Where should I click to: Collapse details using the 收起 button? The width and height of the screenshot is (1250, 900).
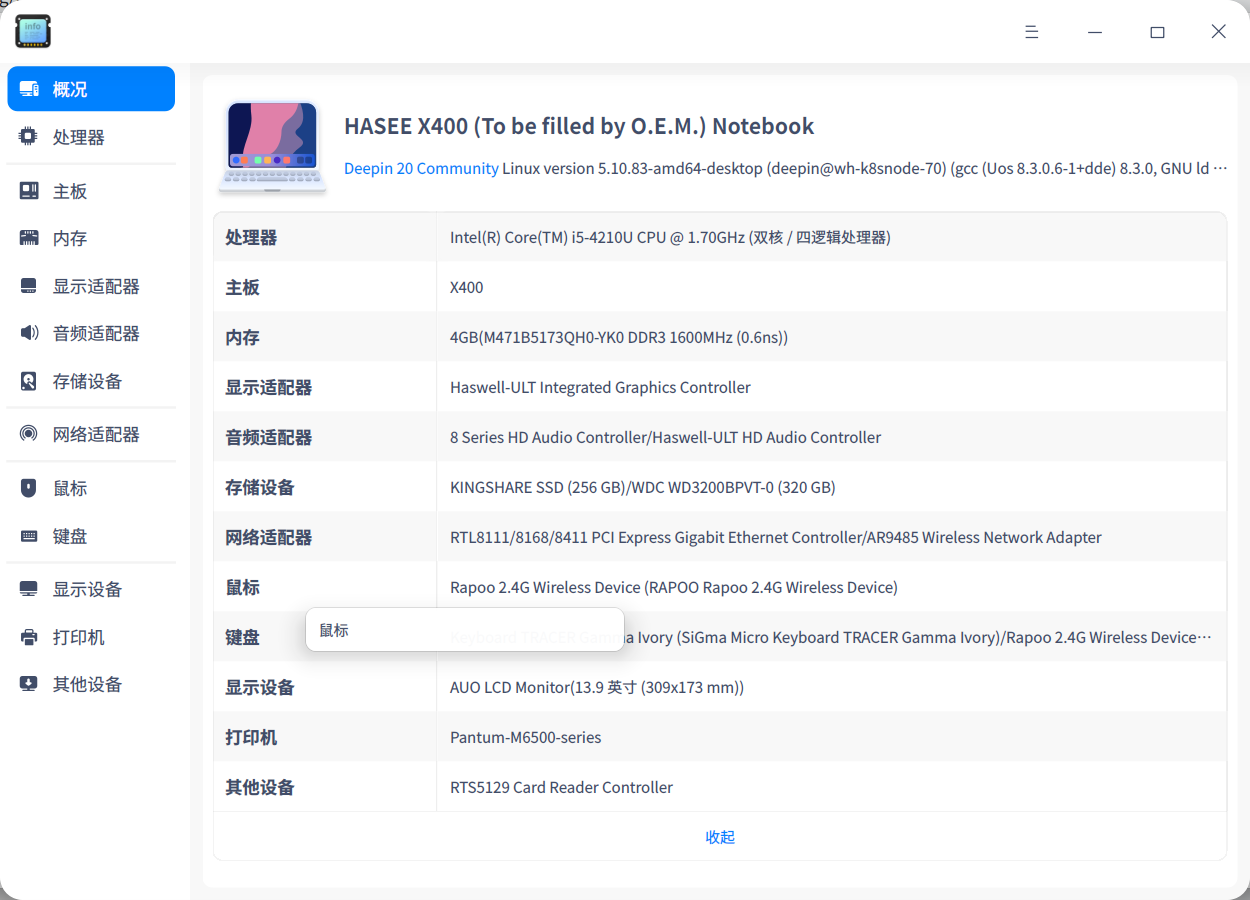coord(719,837)
